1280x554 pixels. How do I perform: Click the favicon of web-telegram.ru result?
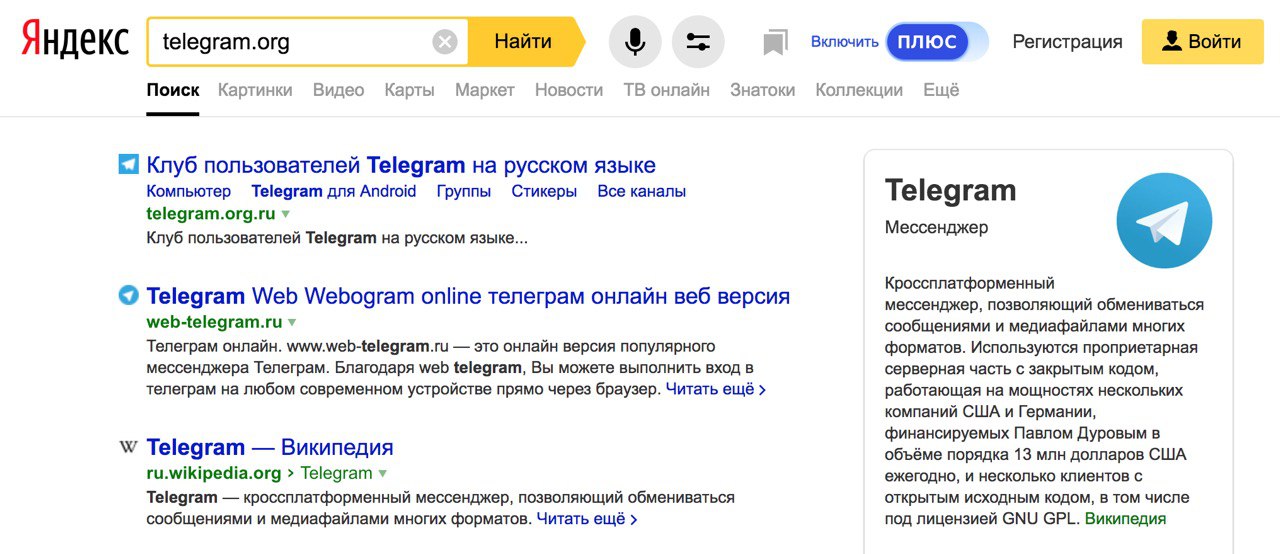[128, 295]
